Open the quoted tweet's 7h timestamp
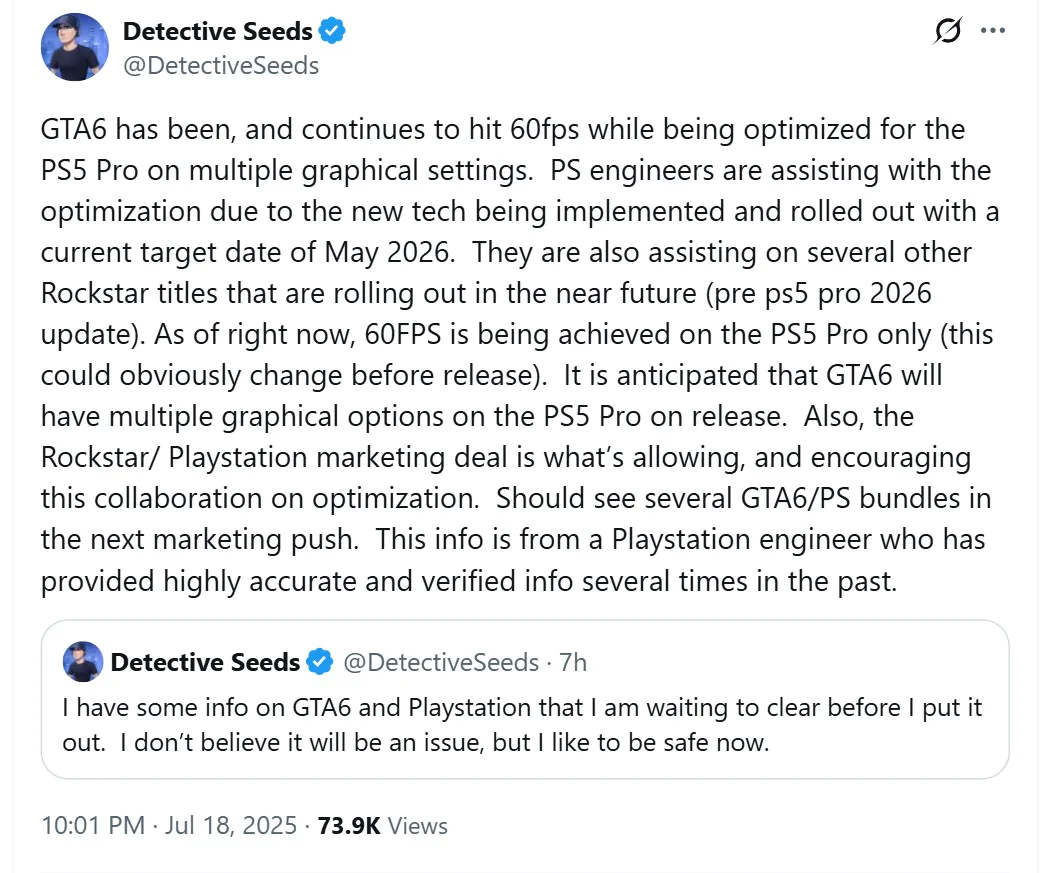 tap(572, 662)
